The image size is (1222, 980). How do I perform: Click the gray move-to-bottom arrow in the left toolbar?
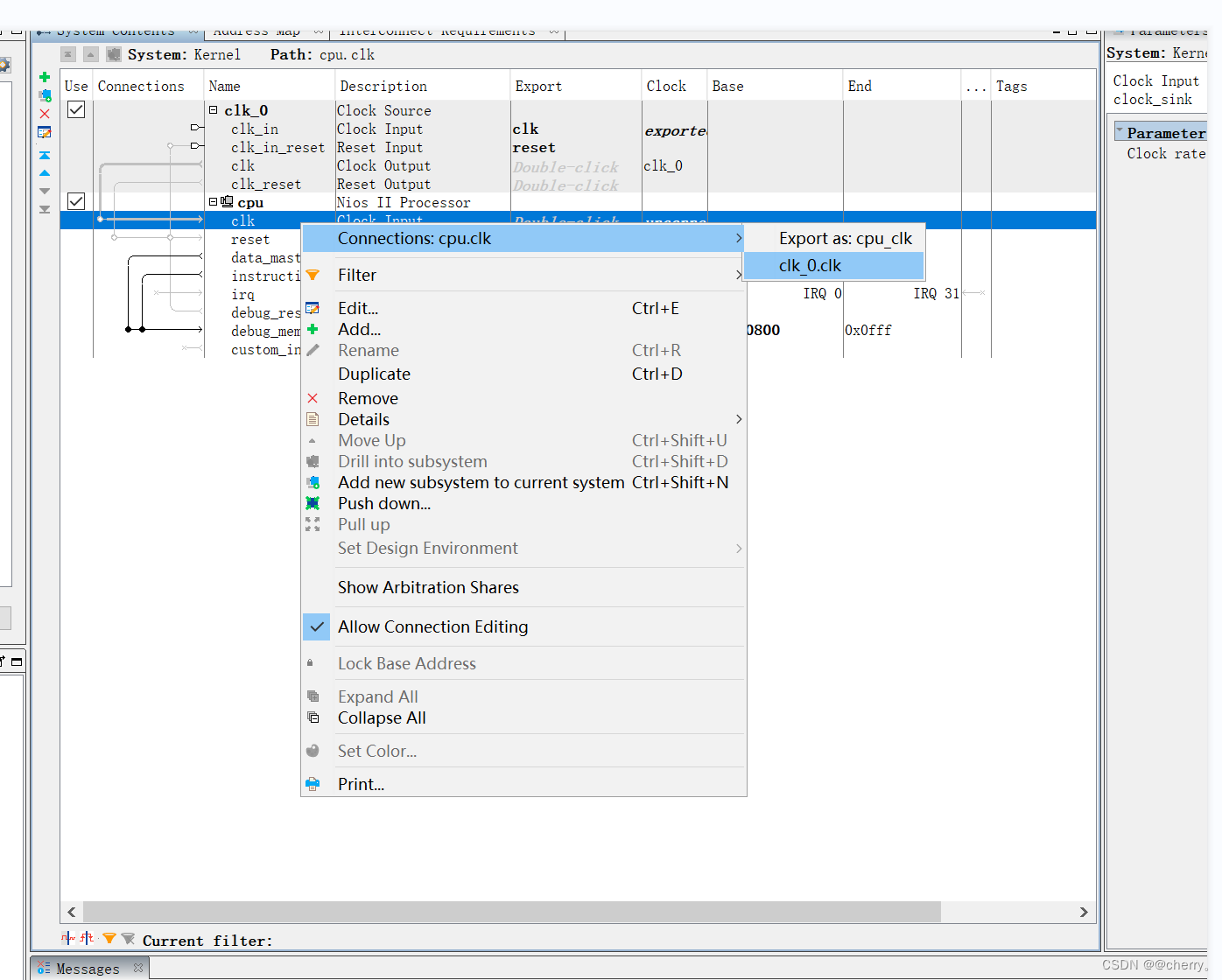click(45, 209)
